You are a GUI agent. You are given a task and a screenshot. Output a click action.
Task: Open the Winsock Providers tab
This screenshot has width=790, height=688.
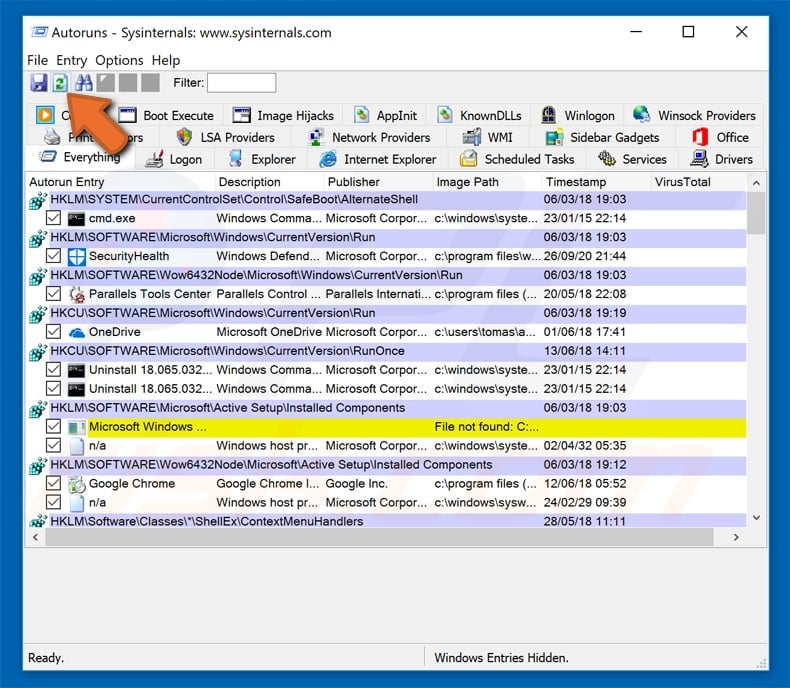[694, 115]
